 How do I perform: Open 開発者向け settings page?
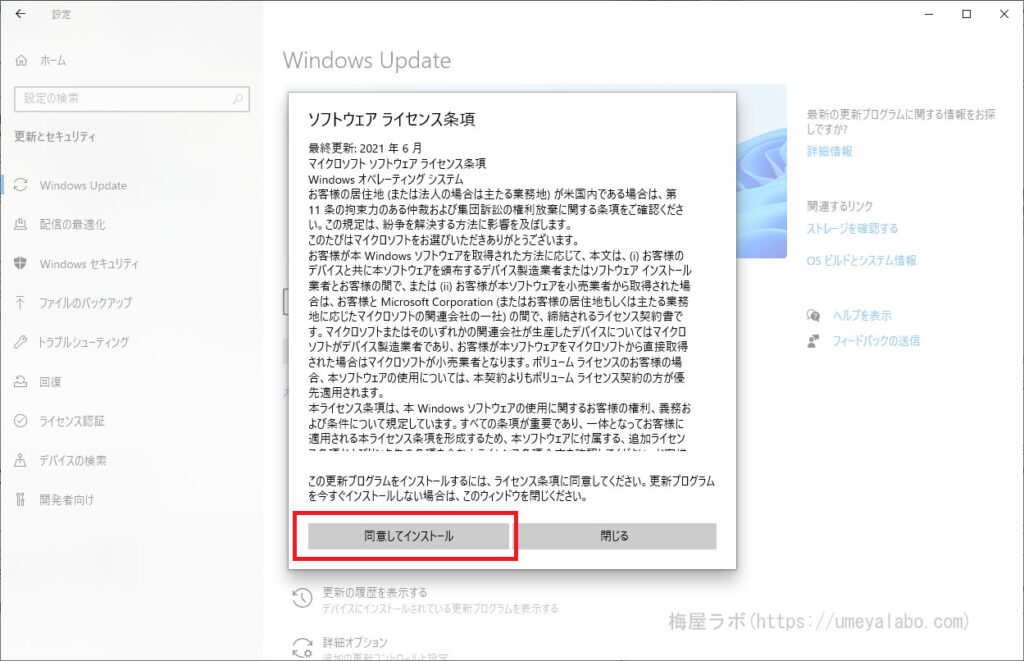pos(67,500)
